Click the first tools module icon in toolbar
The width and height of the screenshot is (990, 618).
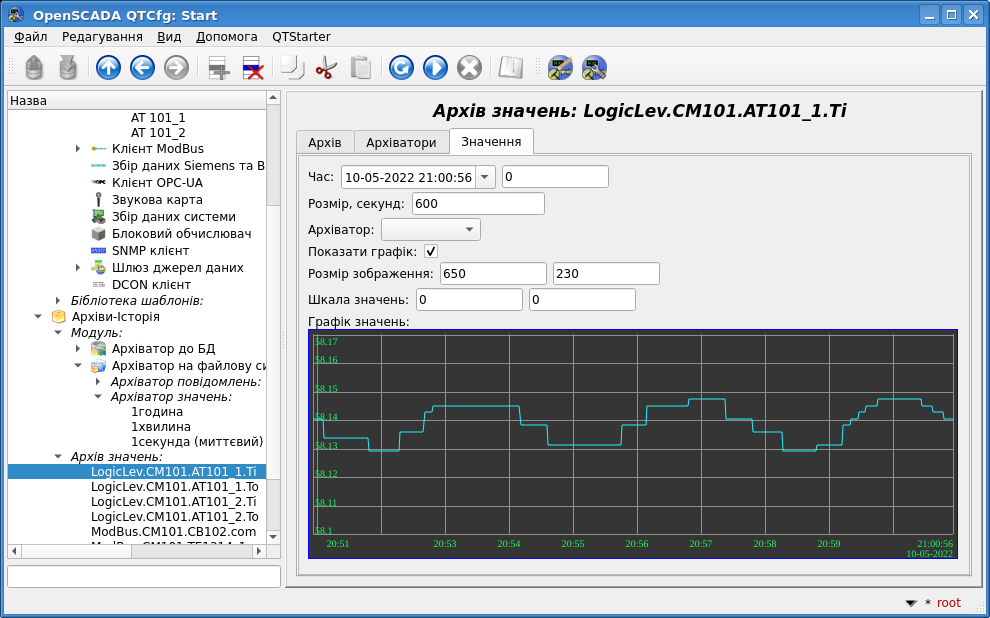(x=560, y=68)
